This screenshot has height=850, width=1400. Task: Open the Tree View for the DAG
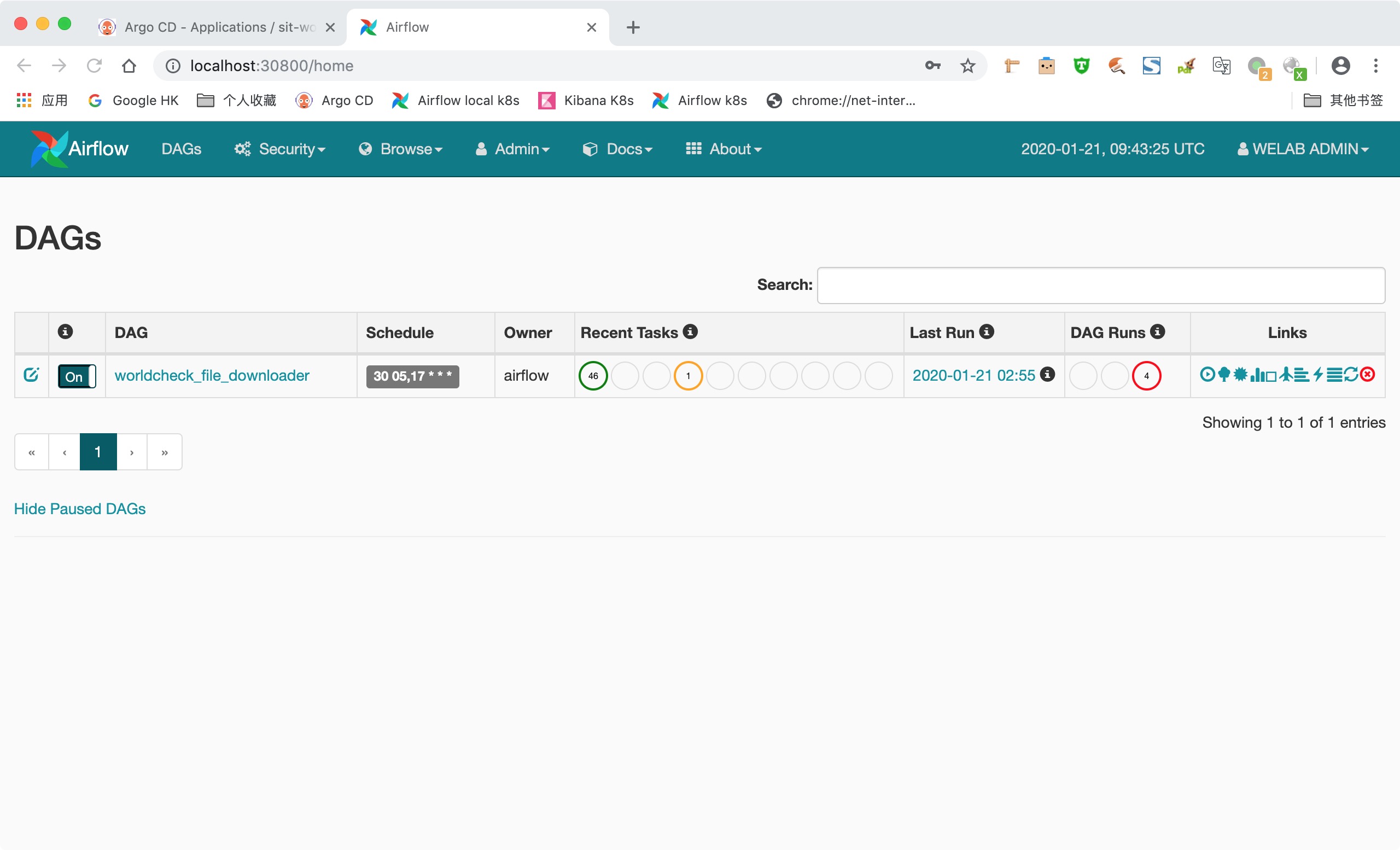[x=1224, y=375]
